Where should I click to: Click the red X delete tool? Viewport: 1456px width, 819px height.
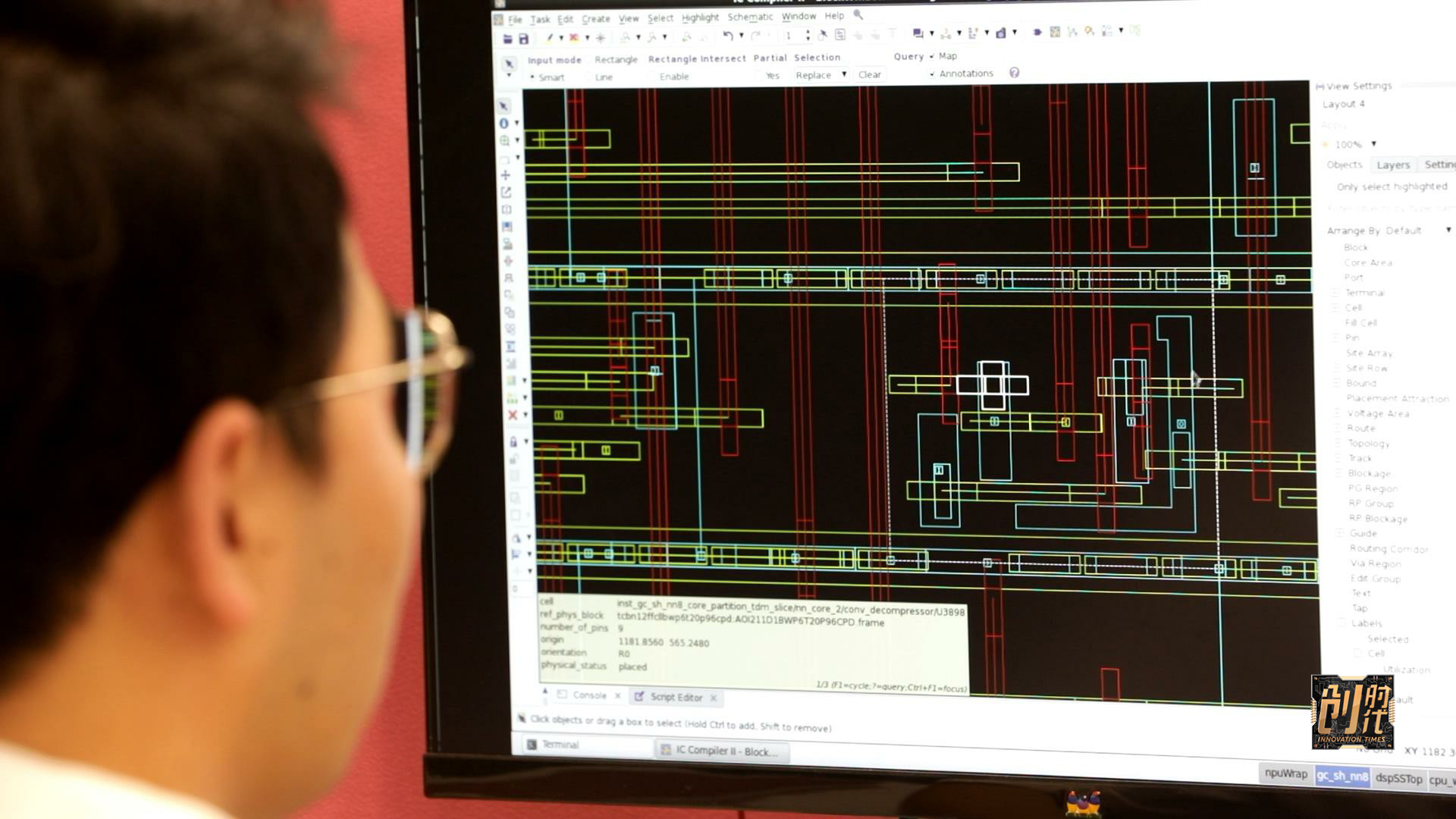click(513, 415)
